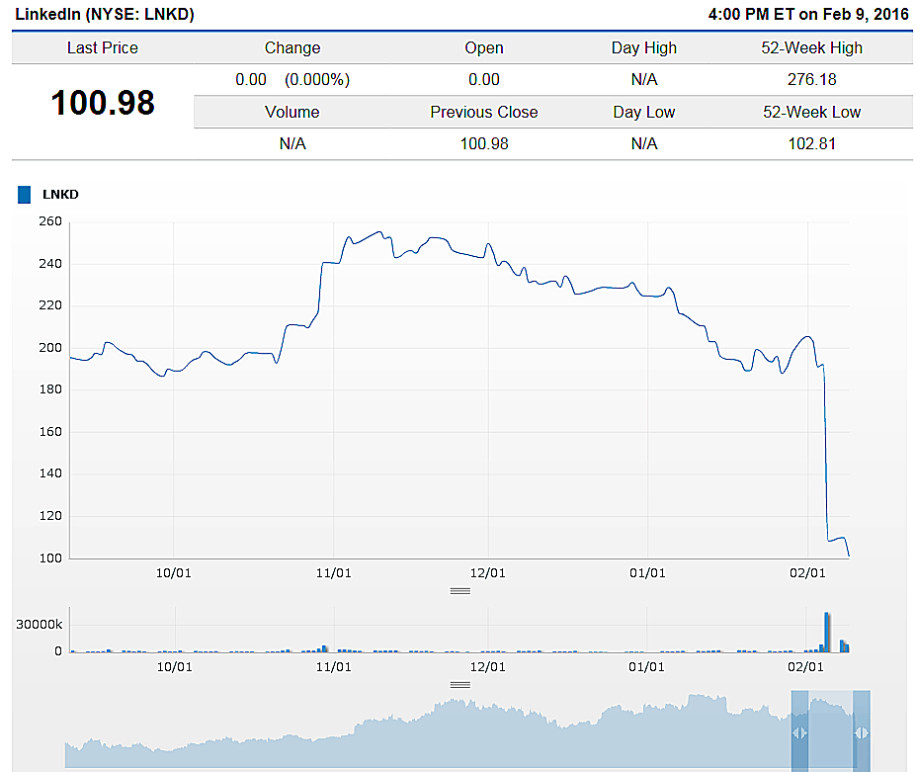Click the "Change" header
The image size is (915, 772).
292,48
